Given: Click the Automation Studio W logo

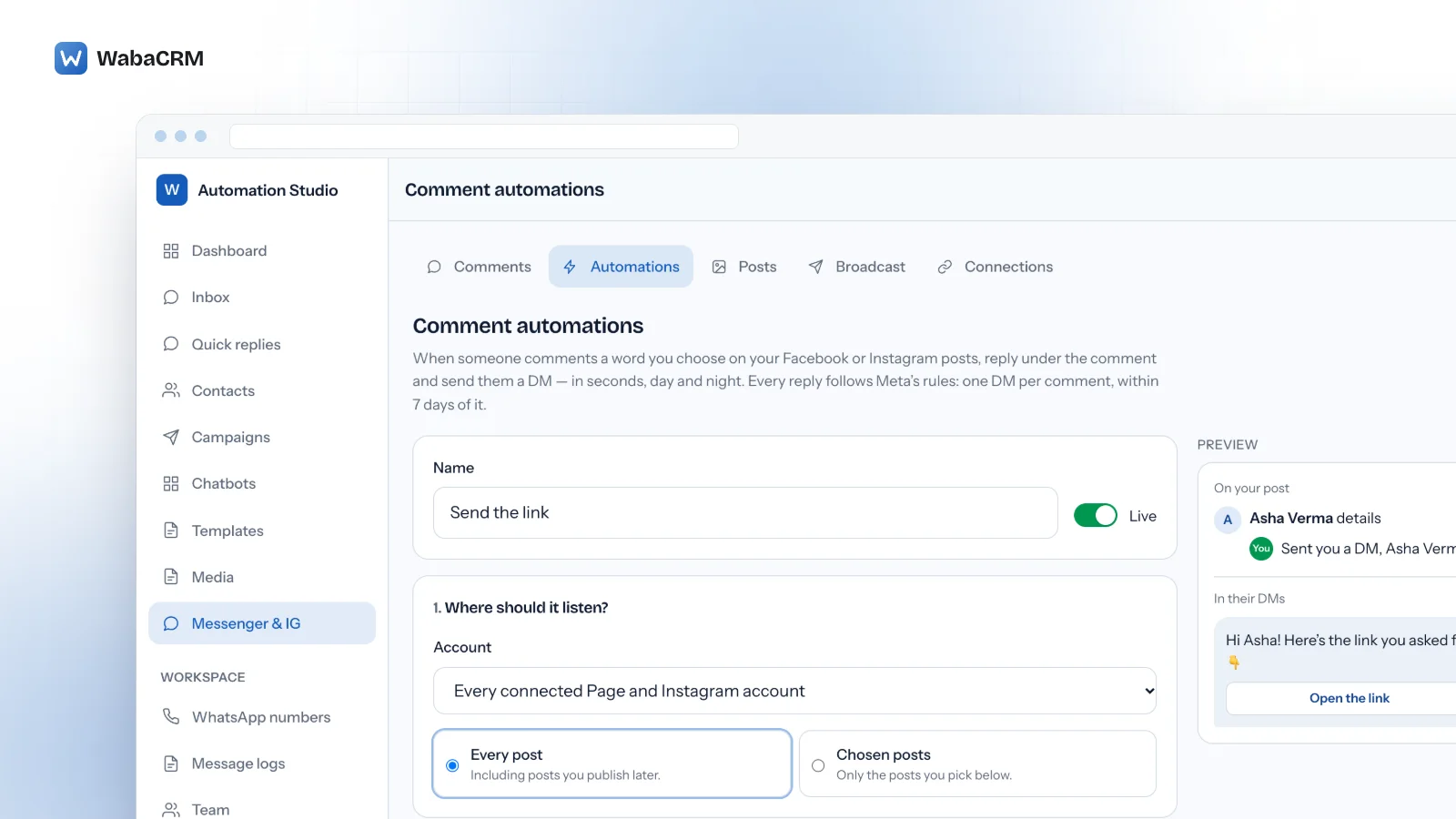Looking at the screenshot, I should [x=172, y=190].
